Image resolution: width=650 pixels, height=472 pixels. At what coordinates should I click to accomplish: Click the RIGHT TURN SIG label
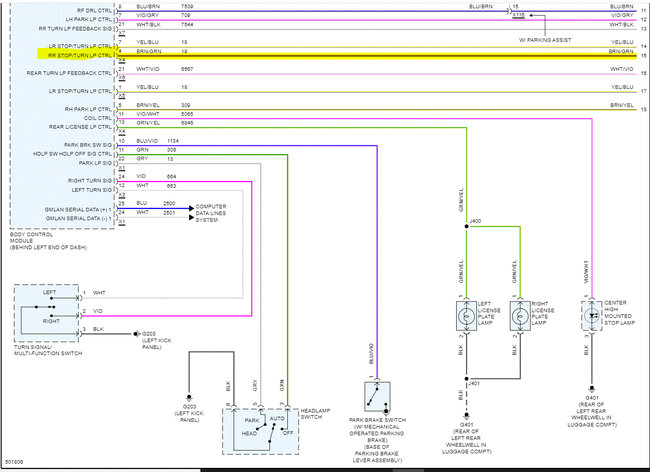[x=90, y=181]
